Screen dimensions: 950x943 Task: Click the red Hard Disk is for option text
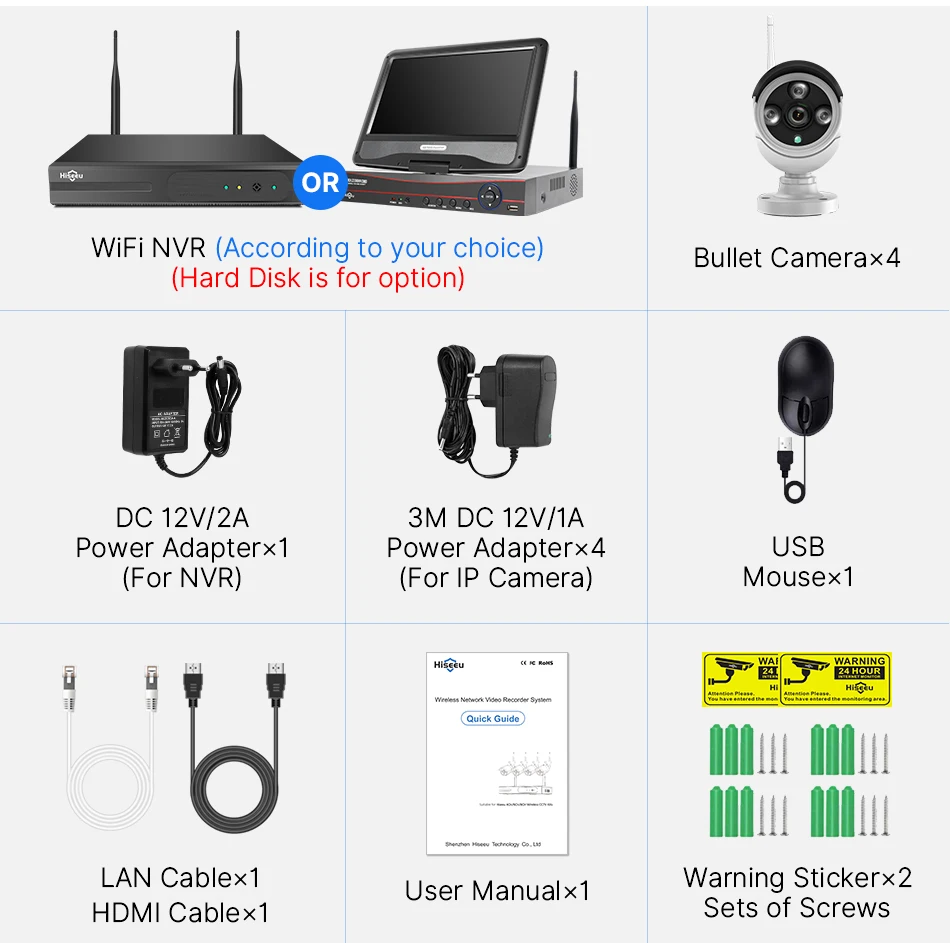point(318,278)
